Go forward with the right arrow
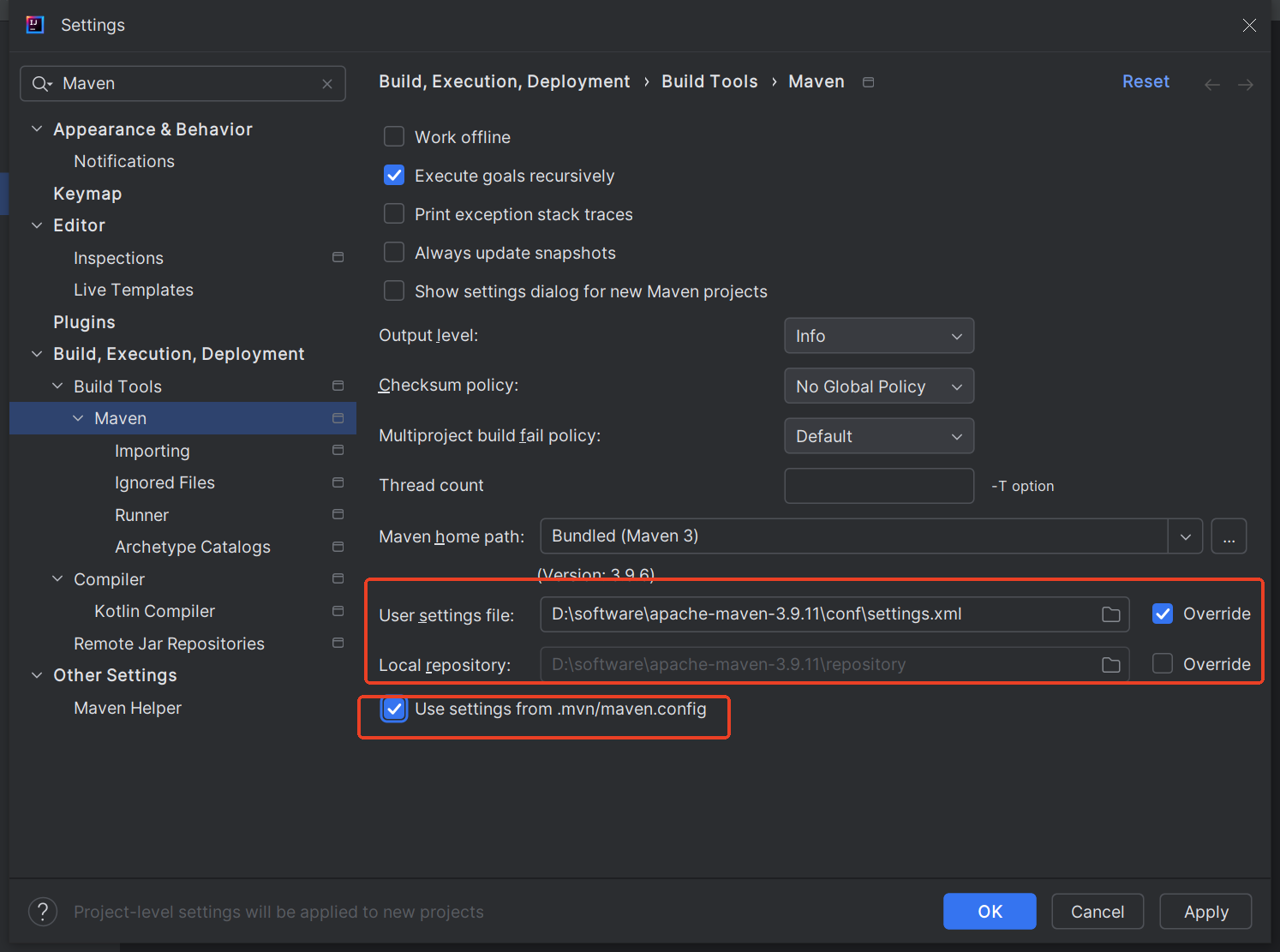 pyautogui.click(x=1246, y=84)
